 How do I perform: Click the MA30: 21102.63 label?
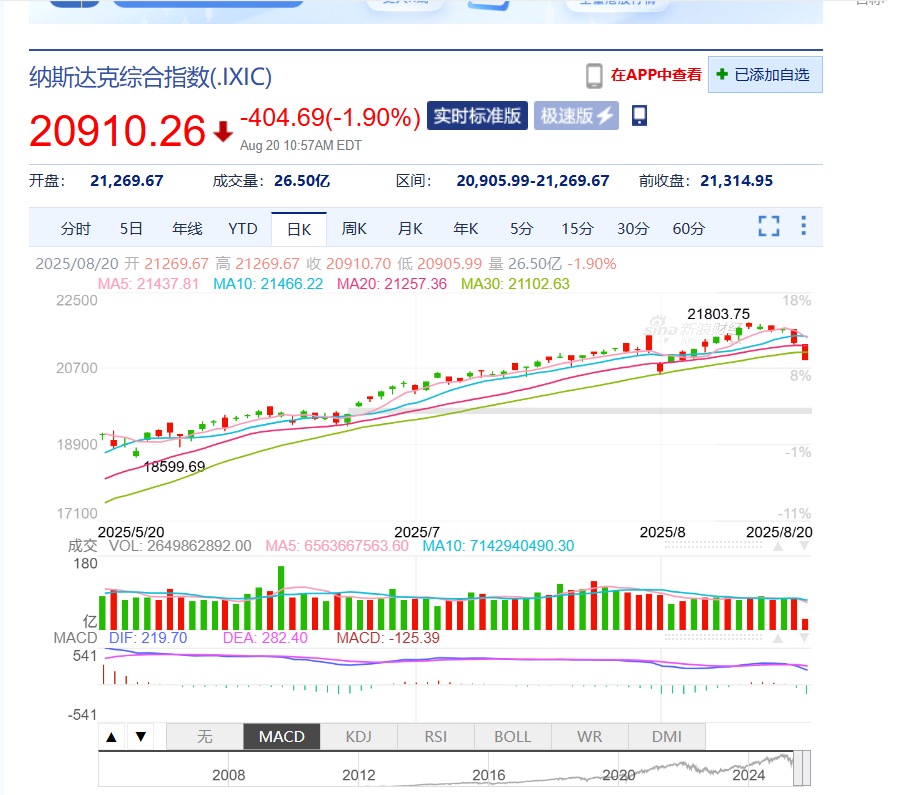(x=515, y=284)
